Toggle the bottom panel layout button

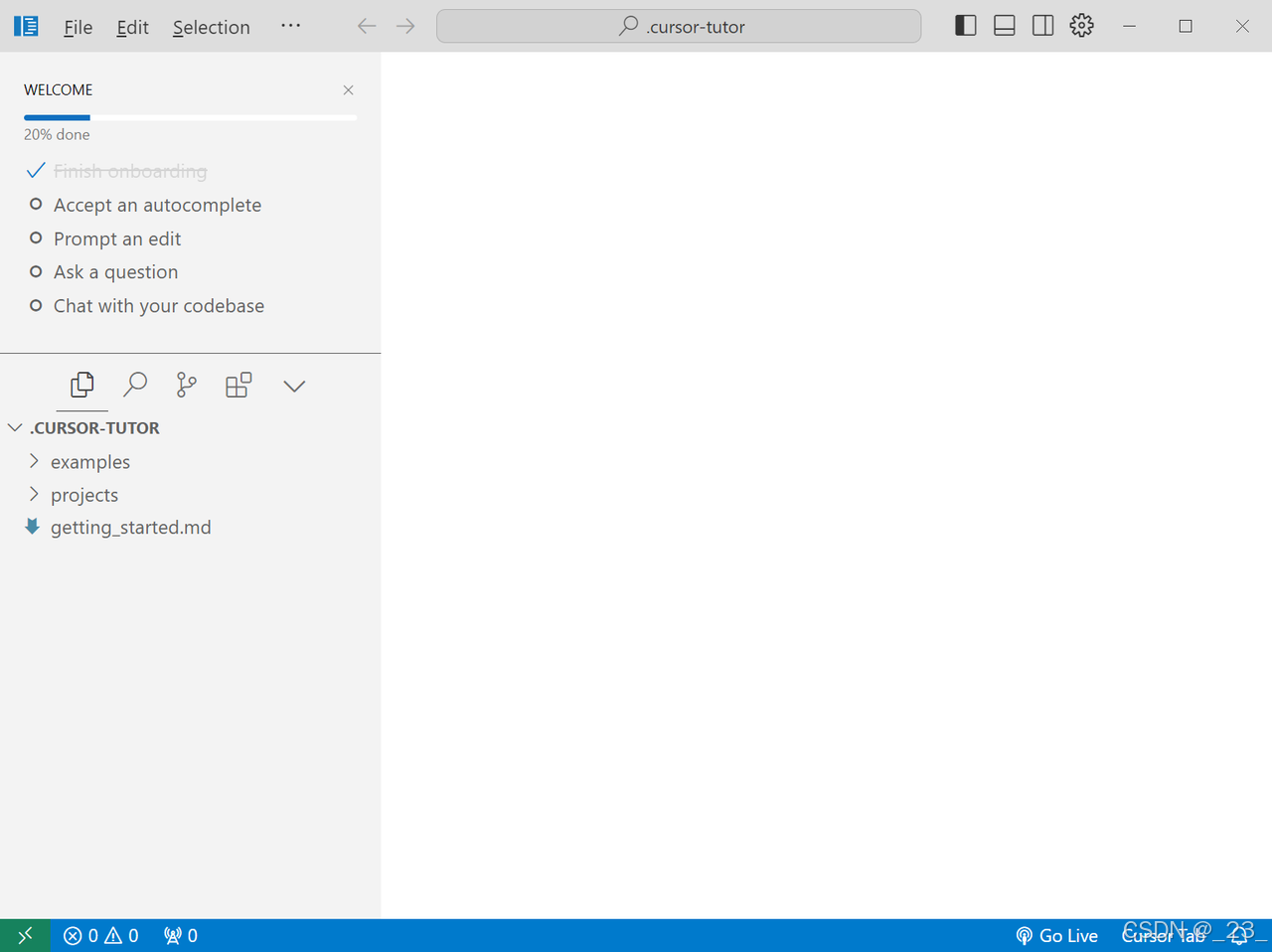click(x=1004, y=26)
